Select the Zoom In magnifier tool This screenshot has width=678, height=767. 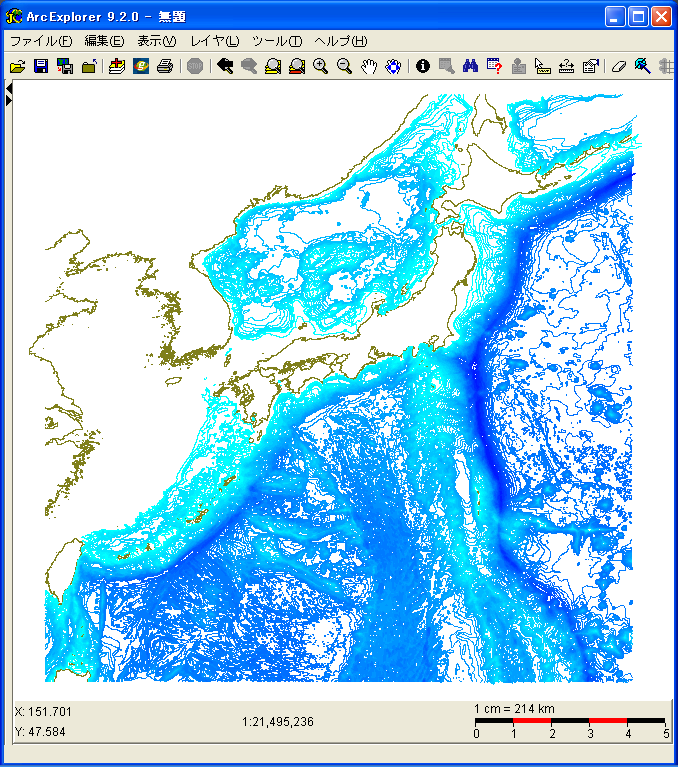click(321, 67)
